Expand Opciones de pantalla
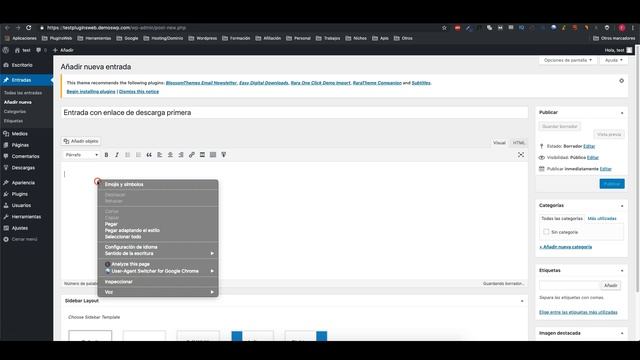The image size is (640, 360). (x=568, y=60)
